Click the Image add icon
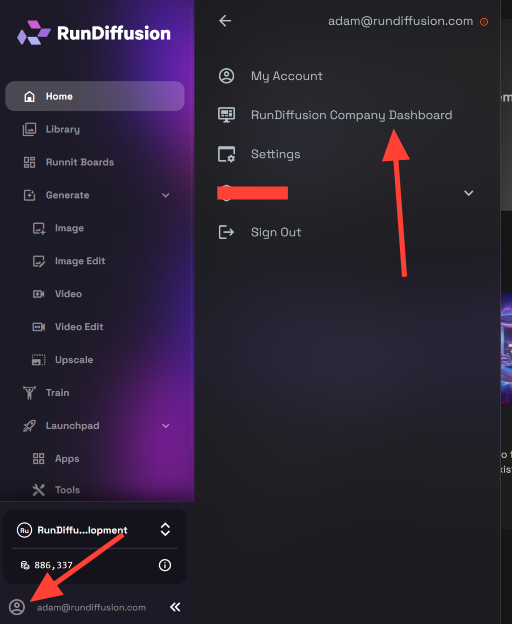 point(39,228)
